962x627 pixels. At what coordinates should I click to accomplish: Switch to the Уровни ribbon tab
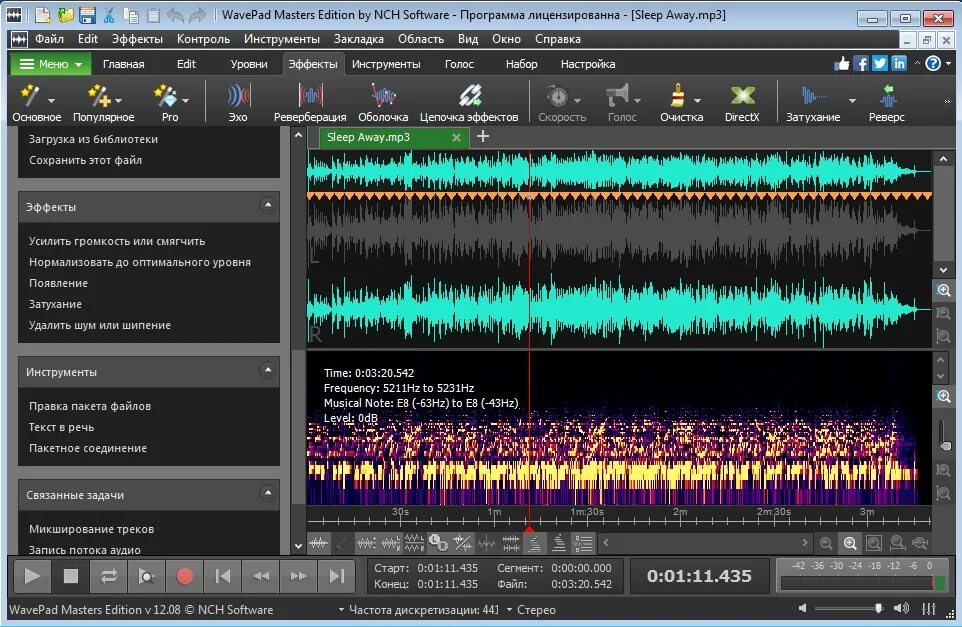click(249, 64)
